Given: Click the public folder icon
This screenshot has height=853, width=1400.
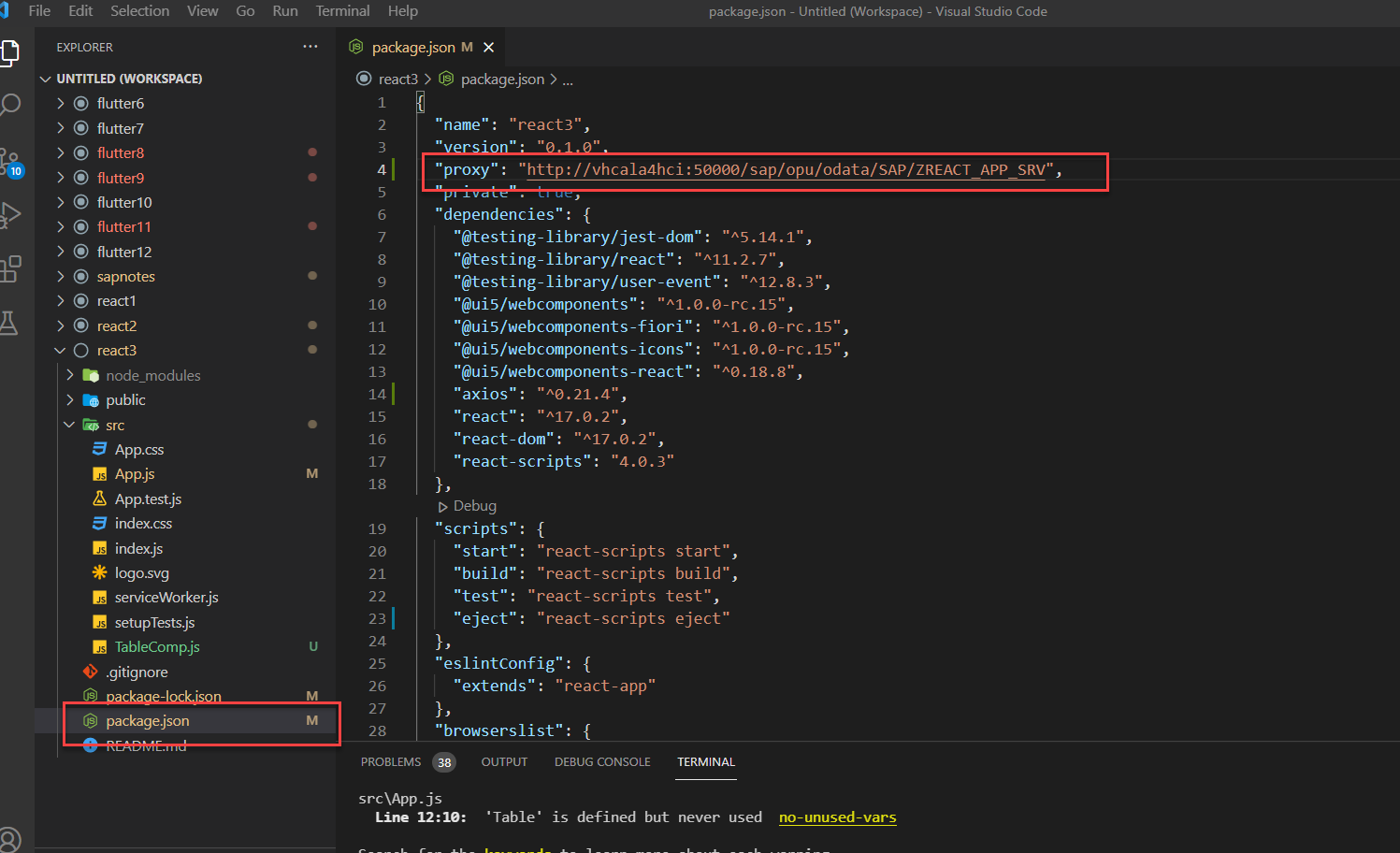Looking at the screenshot, I should click(x=91, y=399).
